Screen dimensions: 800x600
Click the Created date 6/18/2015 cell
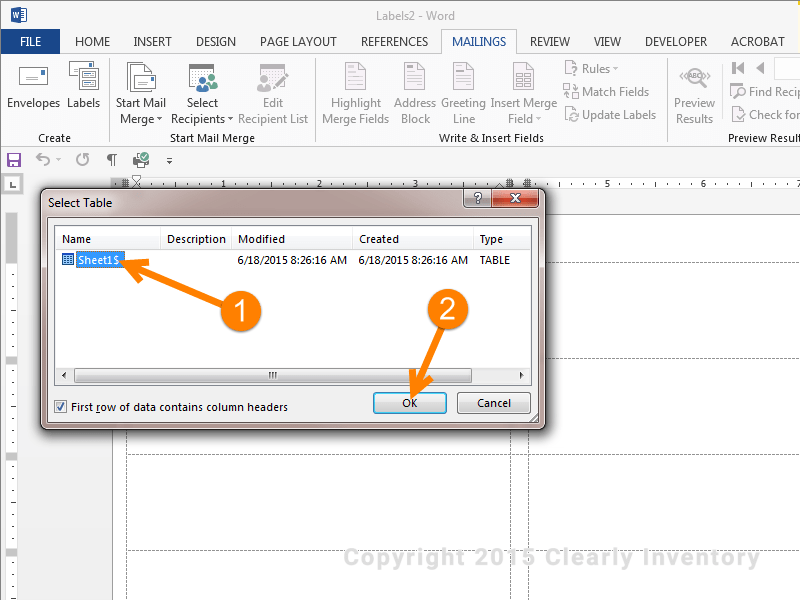pos(413,260)
